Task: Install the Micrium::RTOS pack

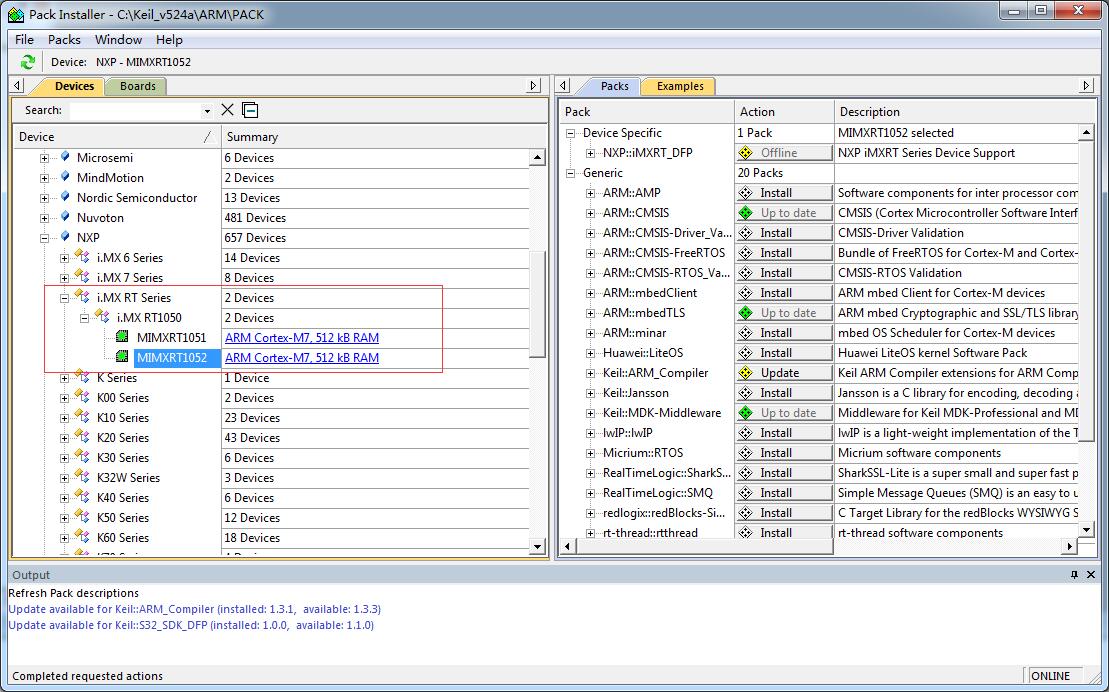Action: [784, 453]
